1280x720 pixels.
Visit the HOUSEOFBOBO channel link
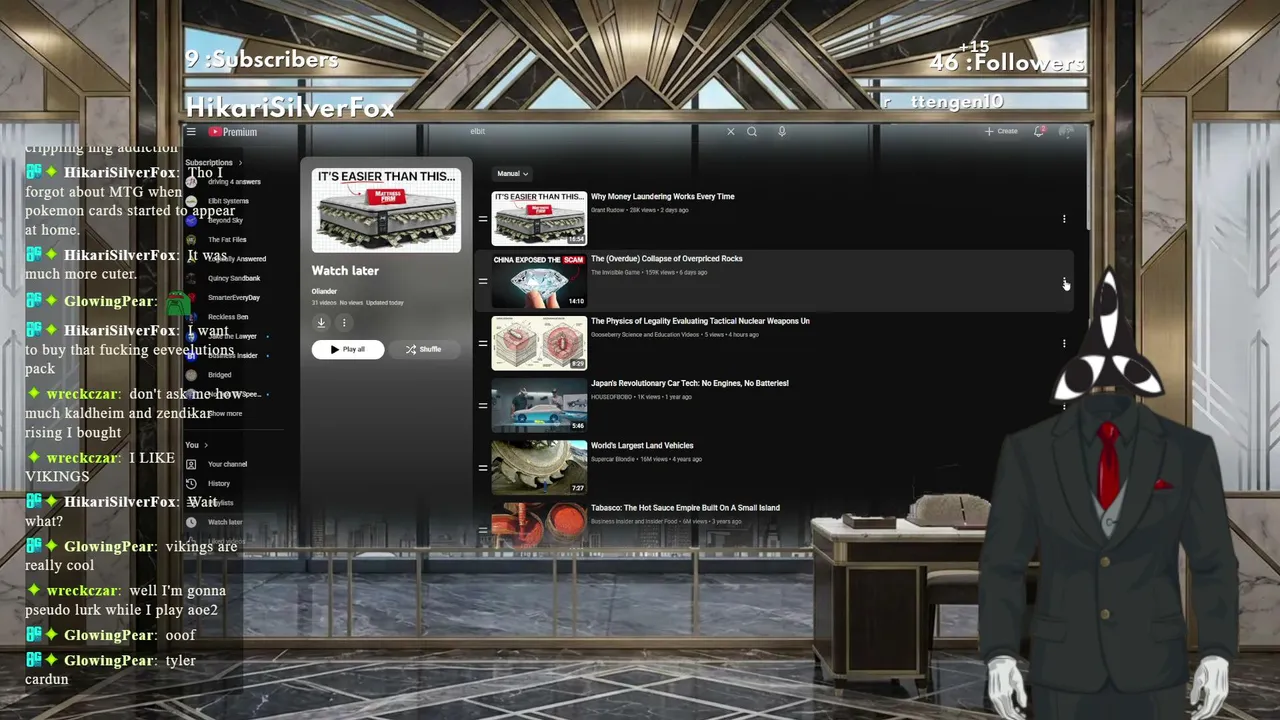pos(613,397)
